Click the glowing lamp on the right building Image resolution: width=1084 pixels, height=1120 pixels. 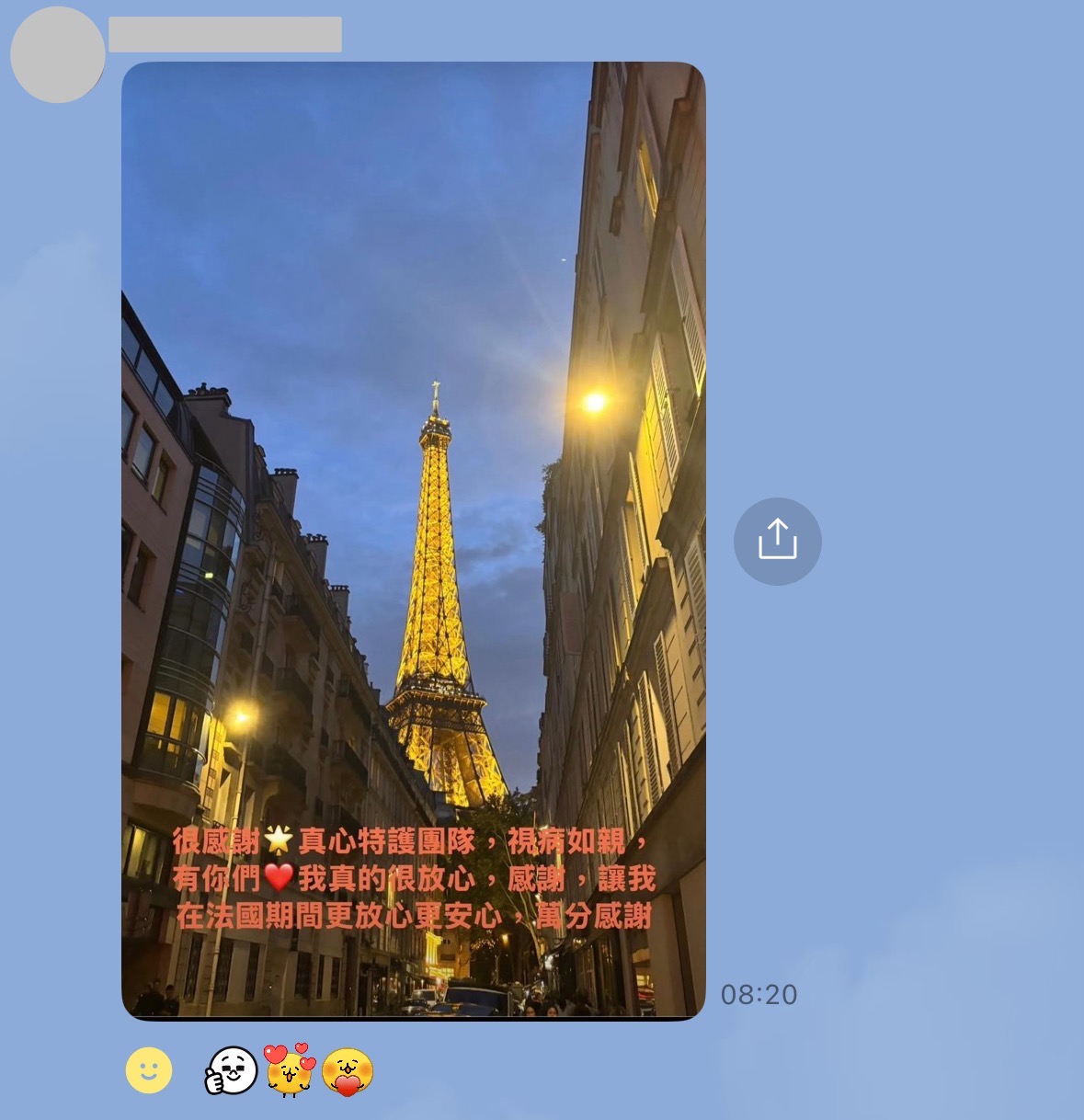pos(595,402)
